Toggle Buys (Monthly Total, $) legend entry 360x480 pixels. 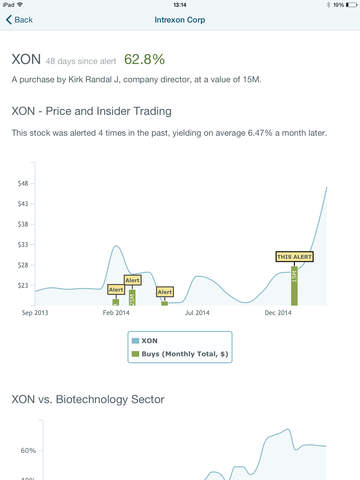click(x=180, y=354)
